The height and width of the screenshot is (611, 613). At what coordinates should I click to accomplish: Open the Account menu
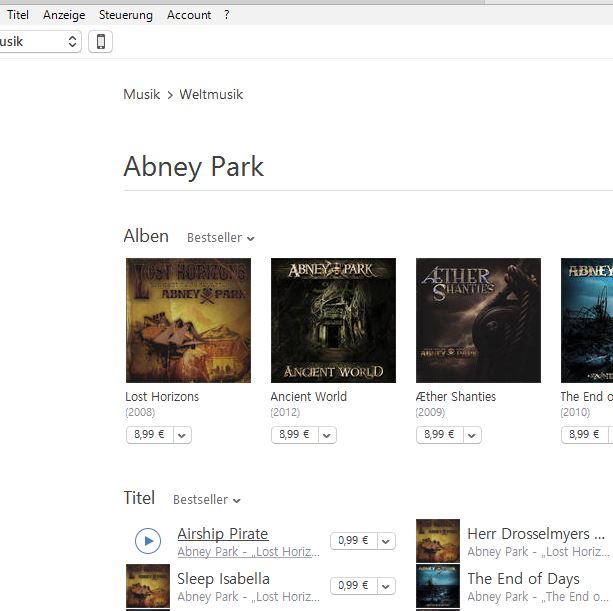tap(189, 15)
